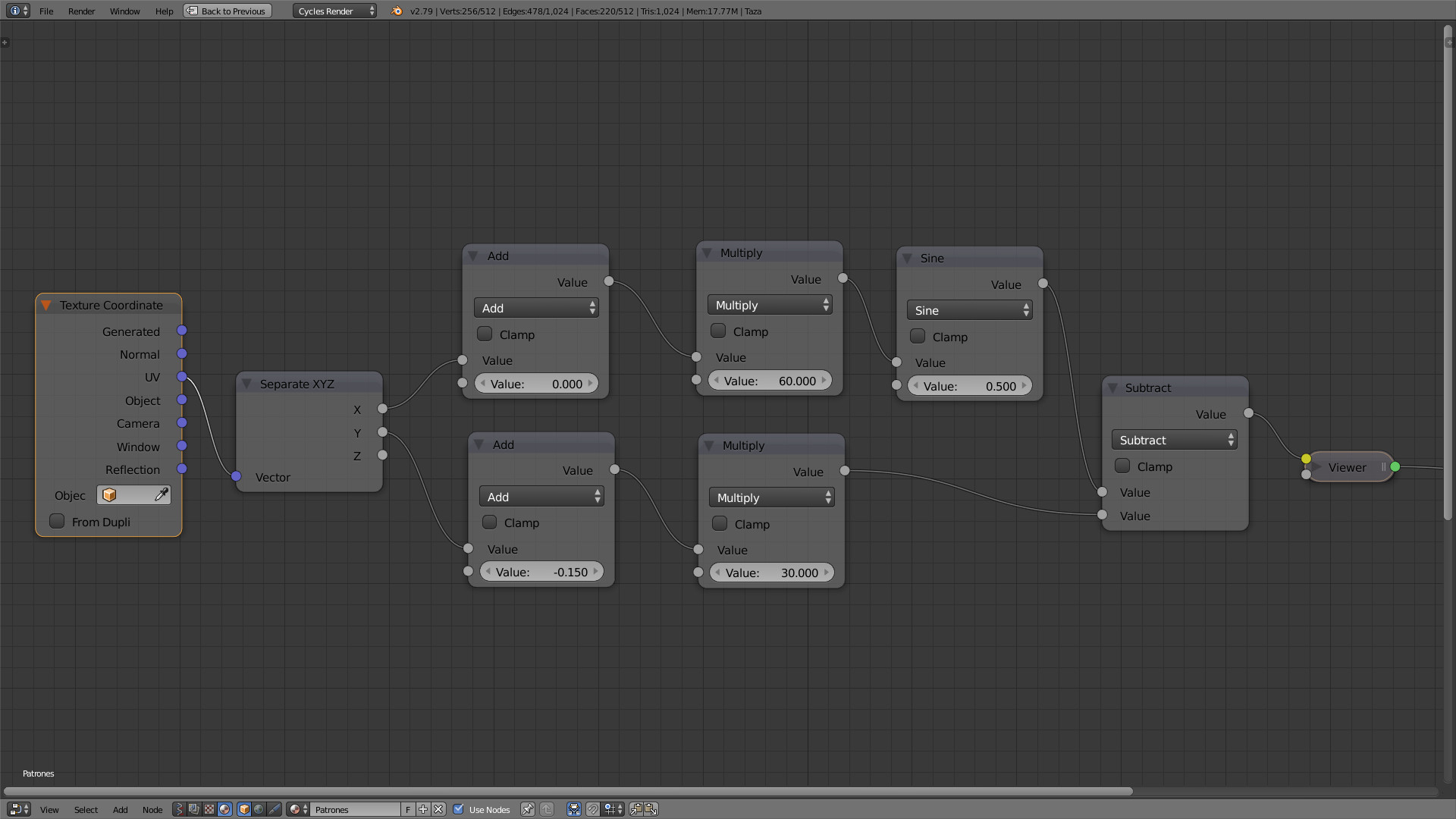Click Value -0.150 field on Add node
Screen dimensions: 1456x819
541,572
